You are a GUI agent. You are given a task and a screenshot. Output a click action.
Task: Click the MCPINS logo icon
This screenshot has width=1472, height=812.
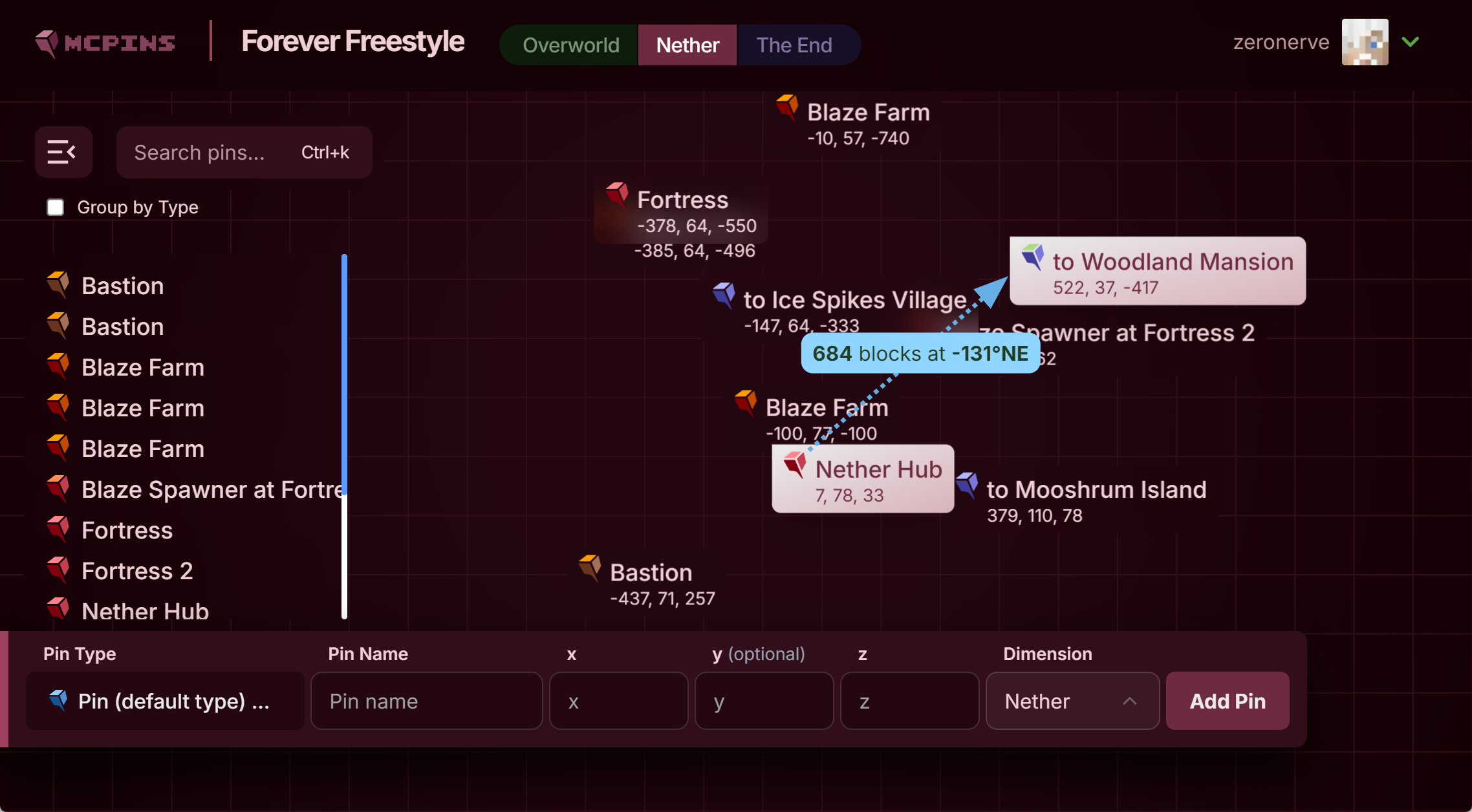click(47, 43)
